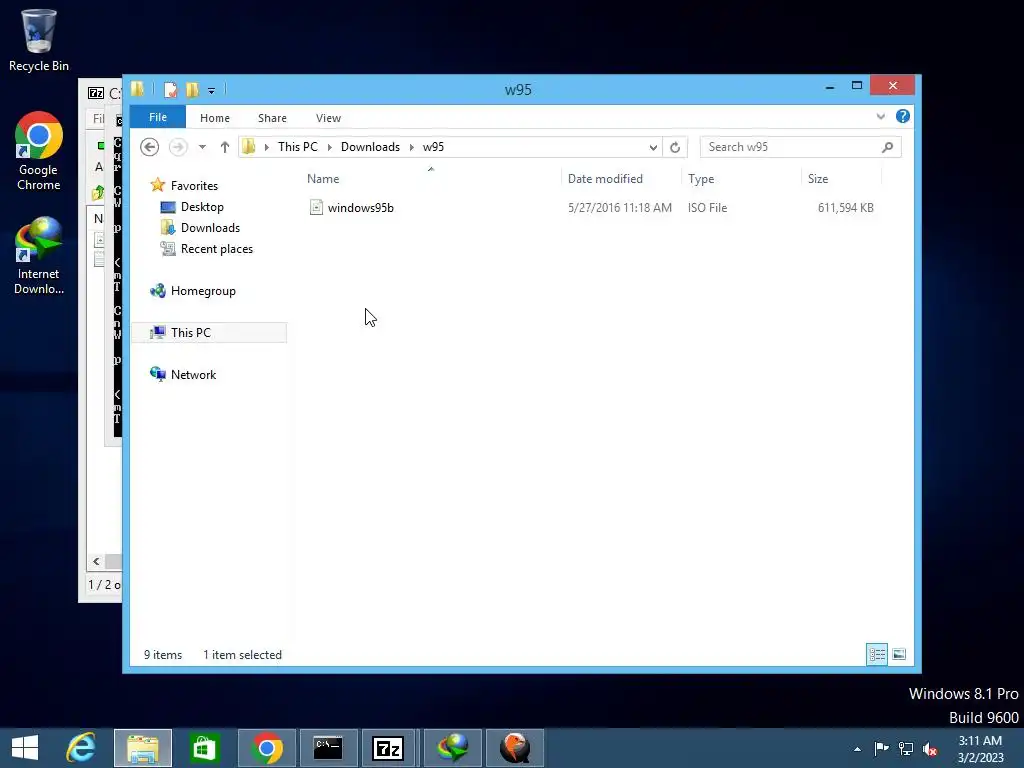
Task: Launch the Google Chrome desktop shortcut
Action: pos(38,152)
